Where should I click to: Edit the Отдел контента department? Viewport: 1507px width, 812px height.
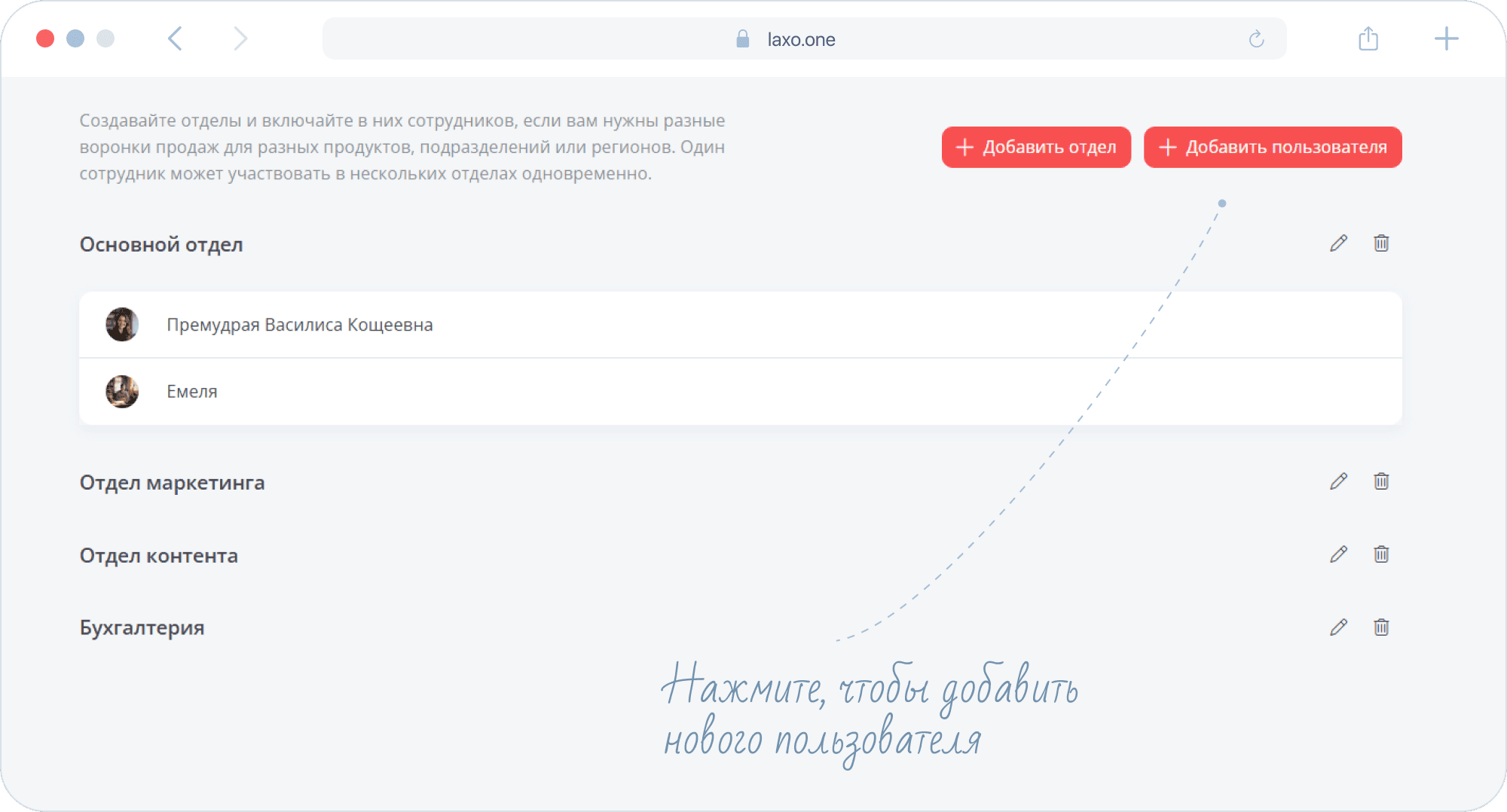(1338, 554)
